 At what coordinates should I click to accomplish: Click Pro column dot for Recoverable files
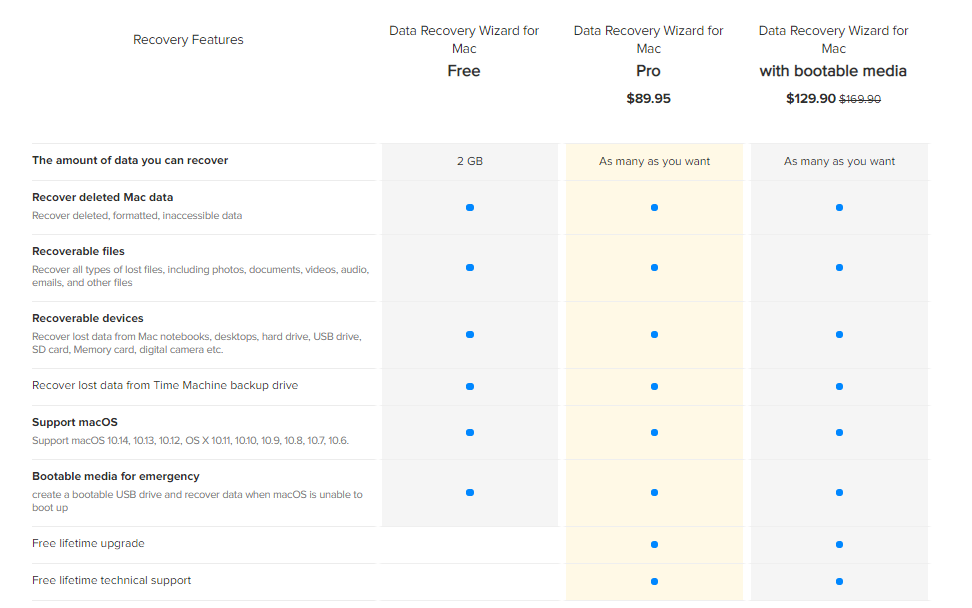coord(654,268)
